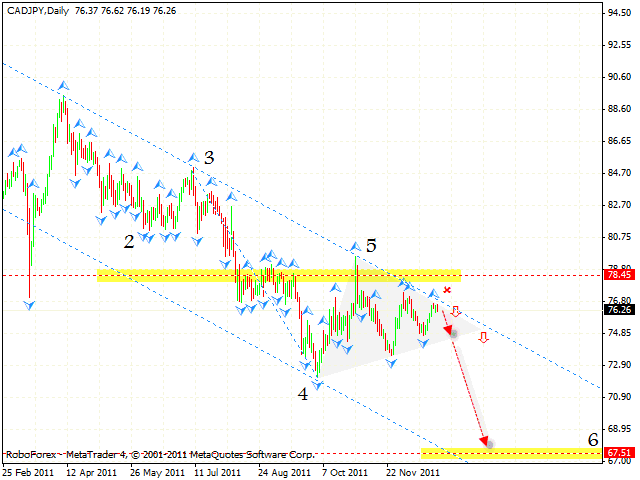
Task: Select wave label 3 on the chart
Action: tap(208, 157)
